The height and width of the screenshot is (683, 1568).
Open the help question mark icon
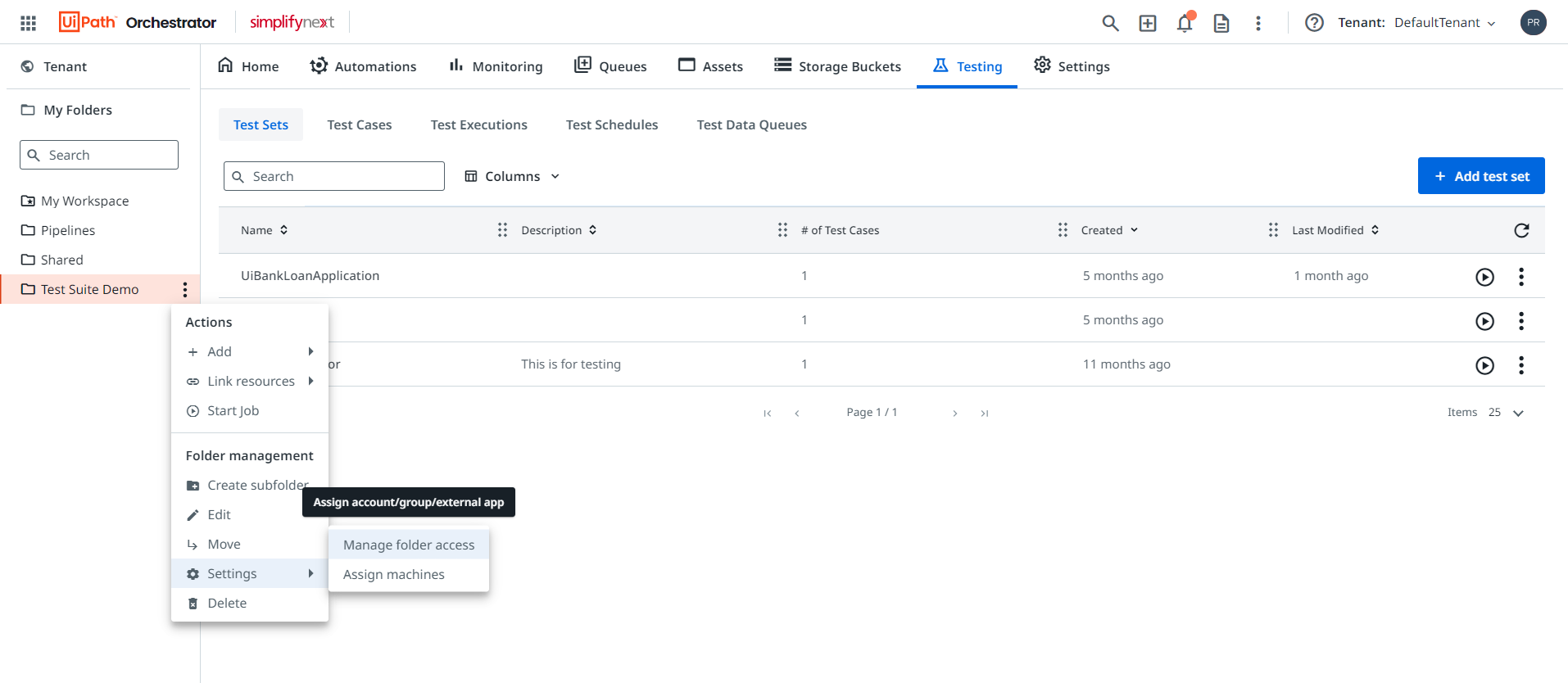(x=1314, y=23)
